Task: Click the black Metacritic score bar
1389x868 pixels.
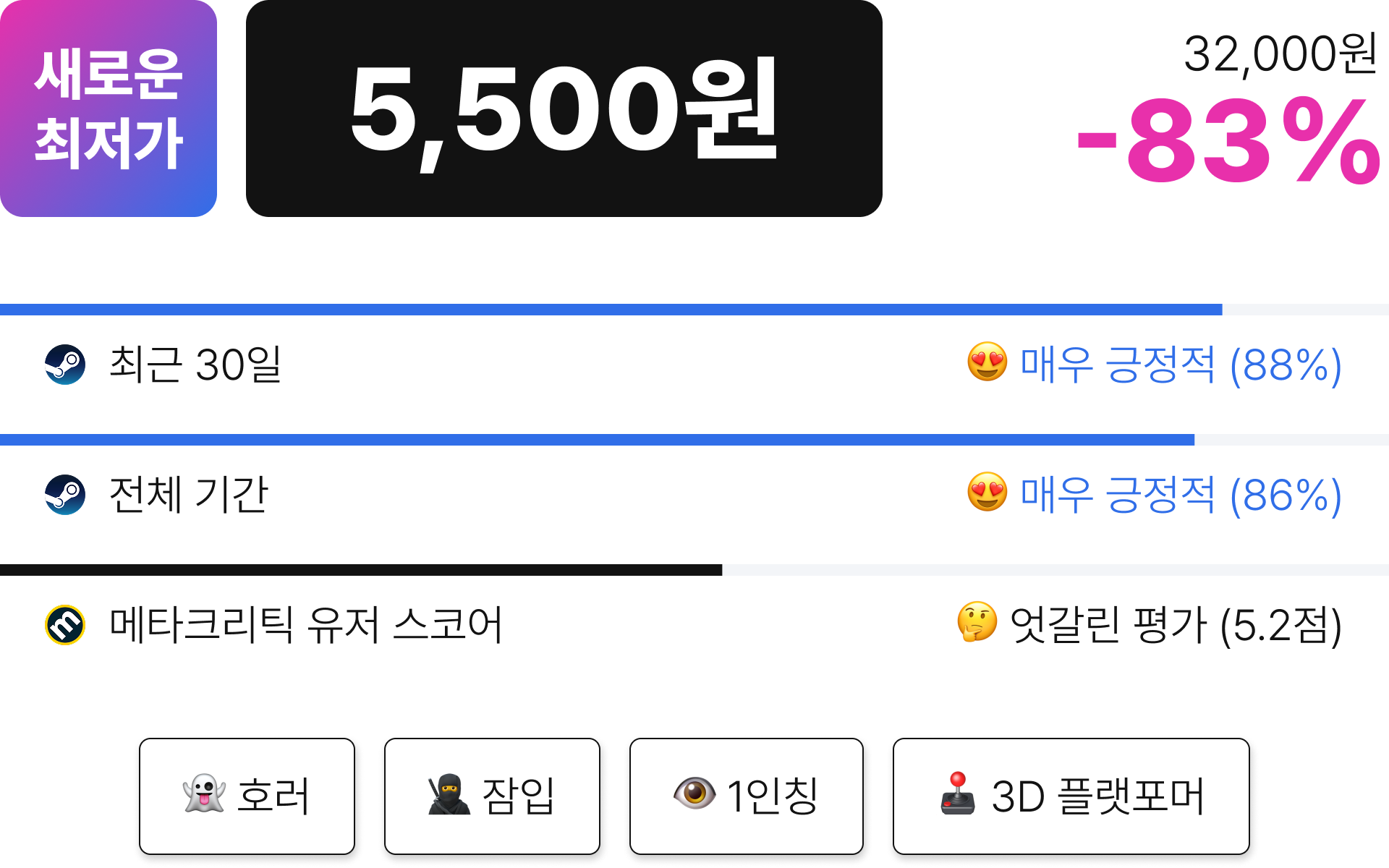Action: click(x=361, y=570)
